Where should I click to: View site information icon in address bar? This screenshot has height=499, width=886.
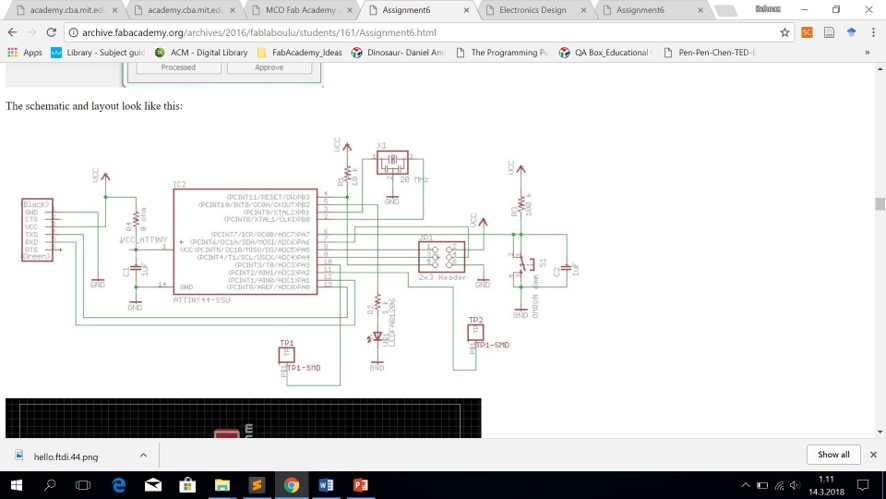[73, 33]
